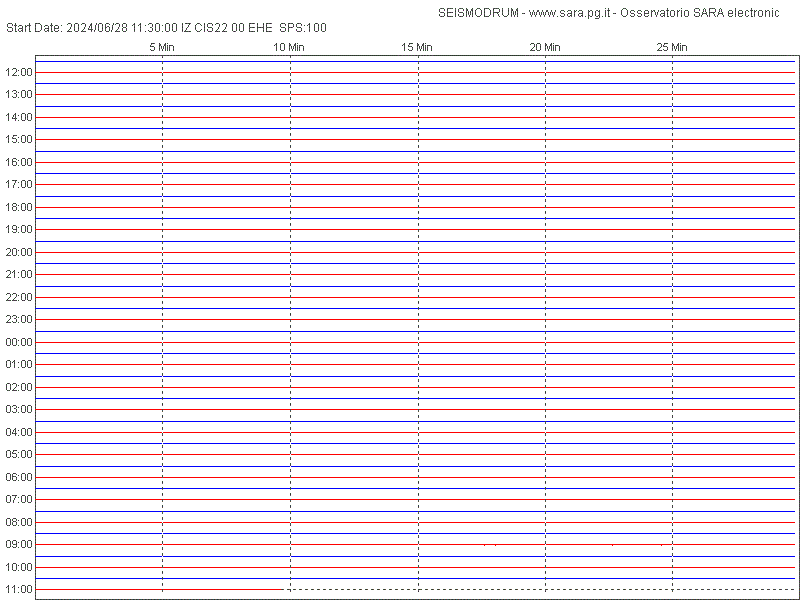Click the 19:00 hour label

pyautogui.click(x=18, y=230)
